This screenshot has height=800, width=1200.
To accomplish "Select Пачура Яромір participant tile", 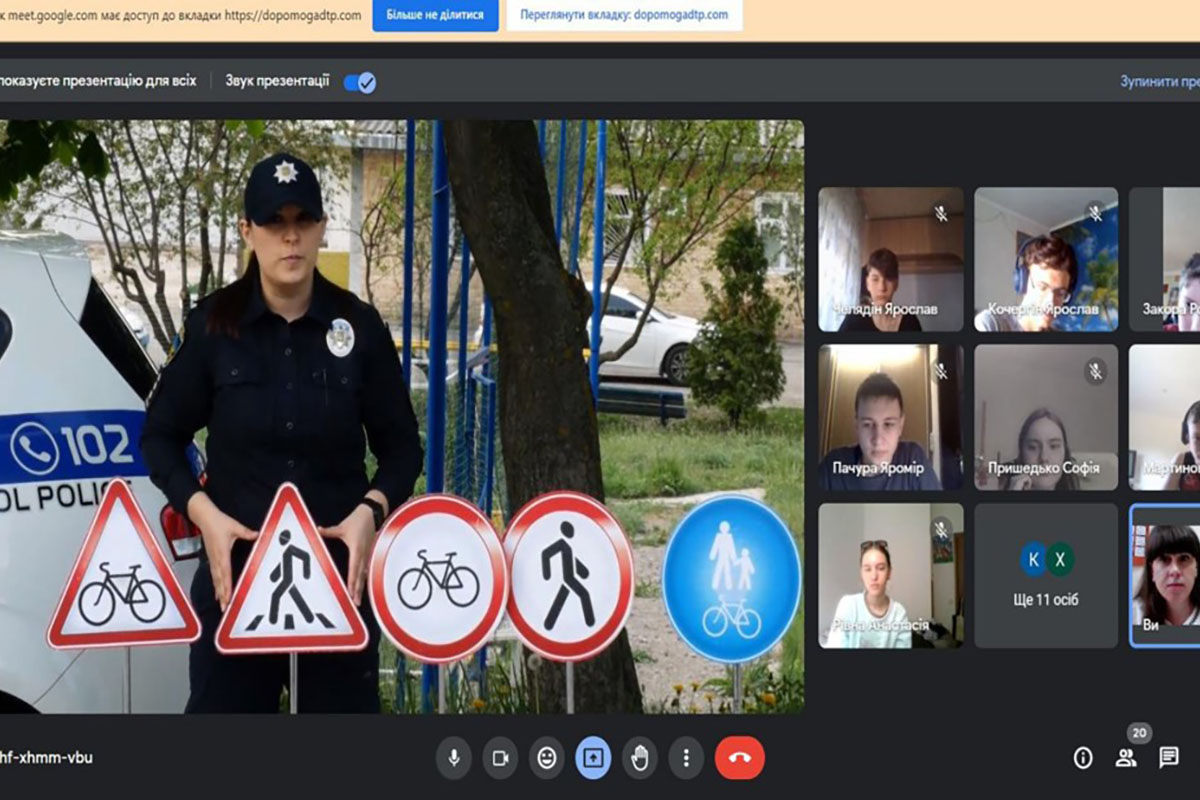I will [x=891, y=417].
